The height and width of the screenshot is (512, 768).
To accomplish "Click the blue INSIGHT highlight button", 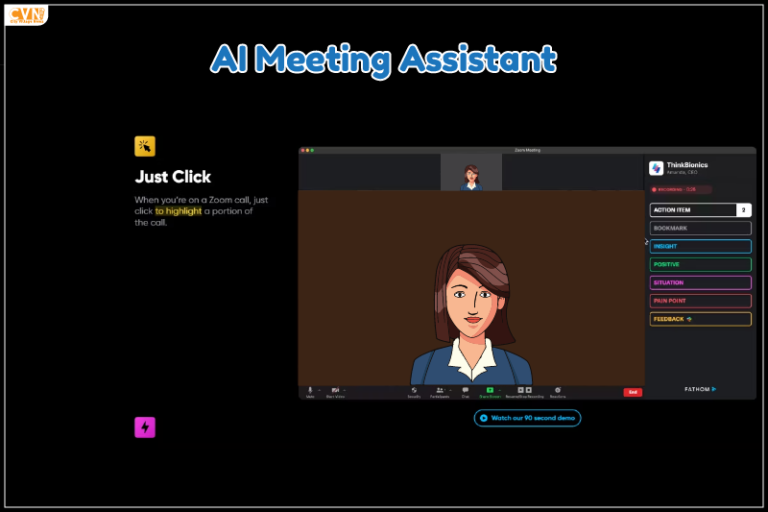I will point(700,246).
